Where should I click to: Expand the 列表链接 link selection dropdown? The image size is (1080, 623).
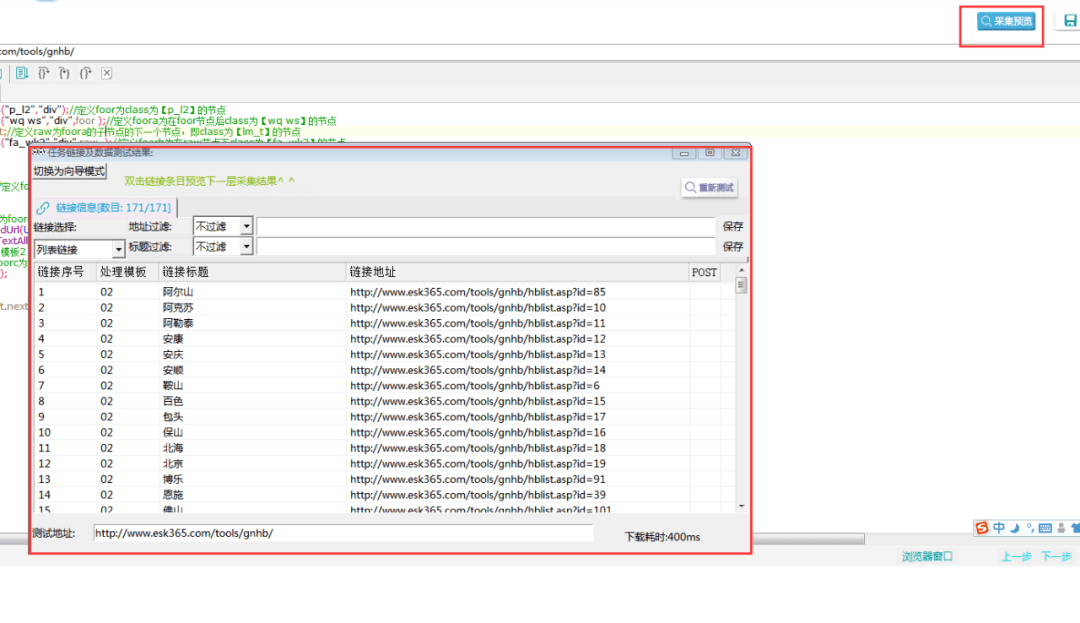pyautogui.click(x=79, y=249)
